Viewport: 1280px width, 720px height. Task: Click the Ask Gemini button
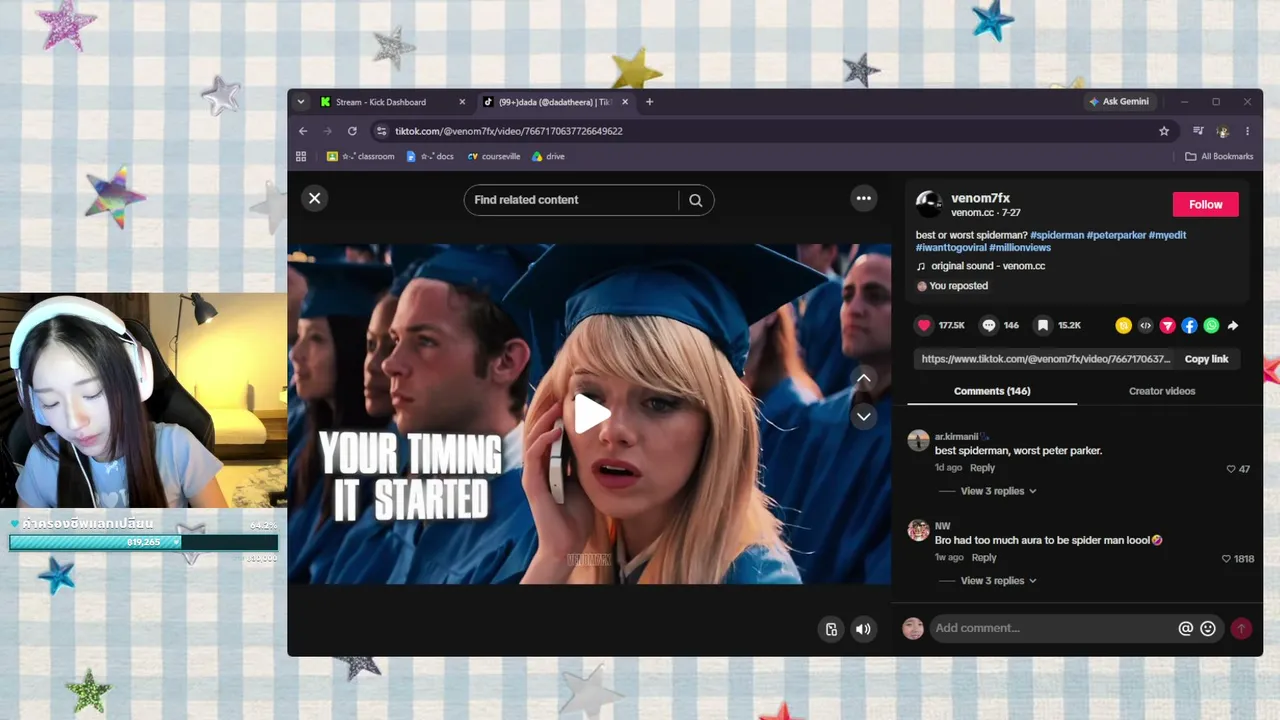(x=1120, y=102)
